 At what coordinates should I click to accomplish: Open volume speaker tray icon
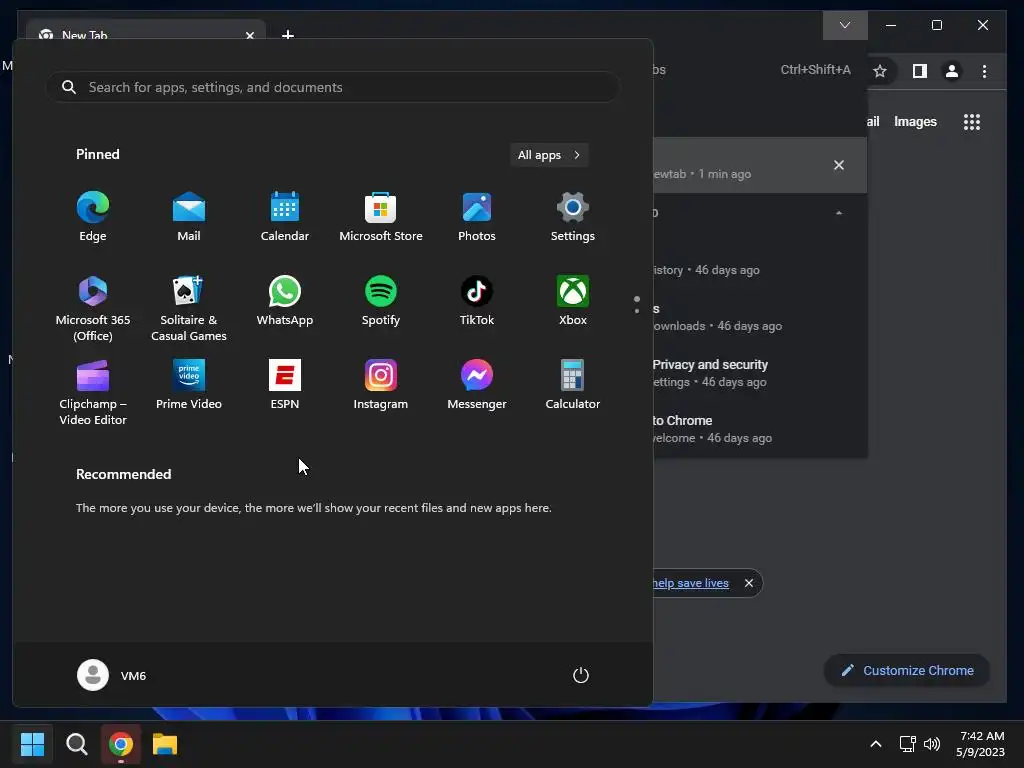click(x=932, y=744)
